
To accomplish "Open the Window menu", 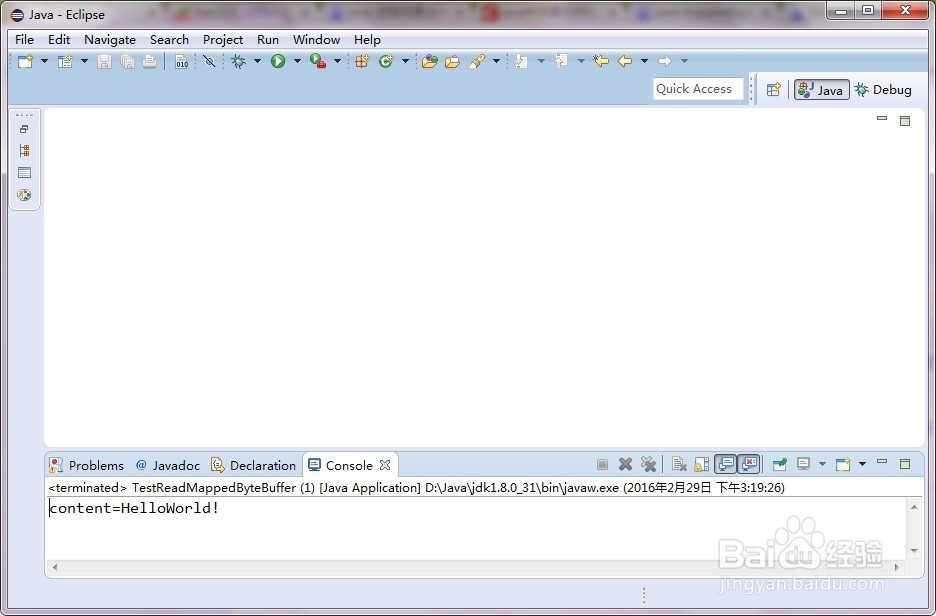I will [x=316, y=39].
